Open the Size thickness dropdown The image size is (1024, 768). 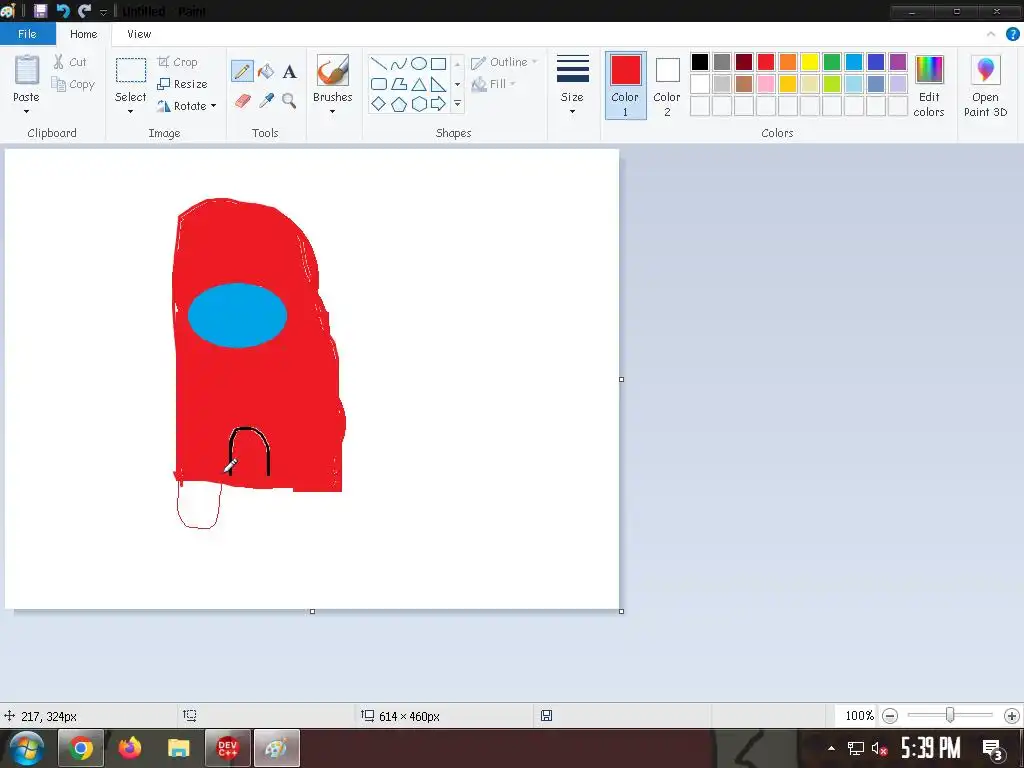(572, 86)
